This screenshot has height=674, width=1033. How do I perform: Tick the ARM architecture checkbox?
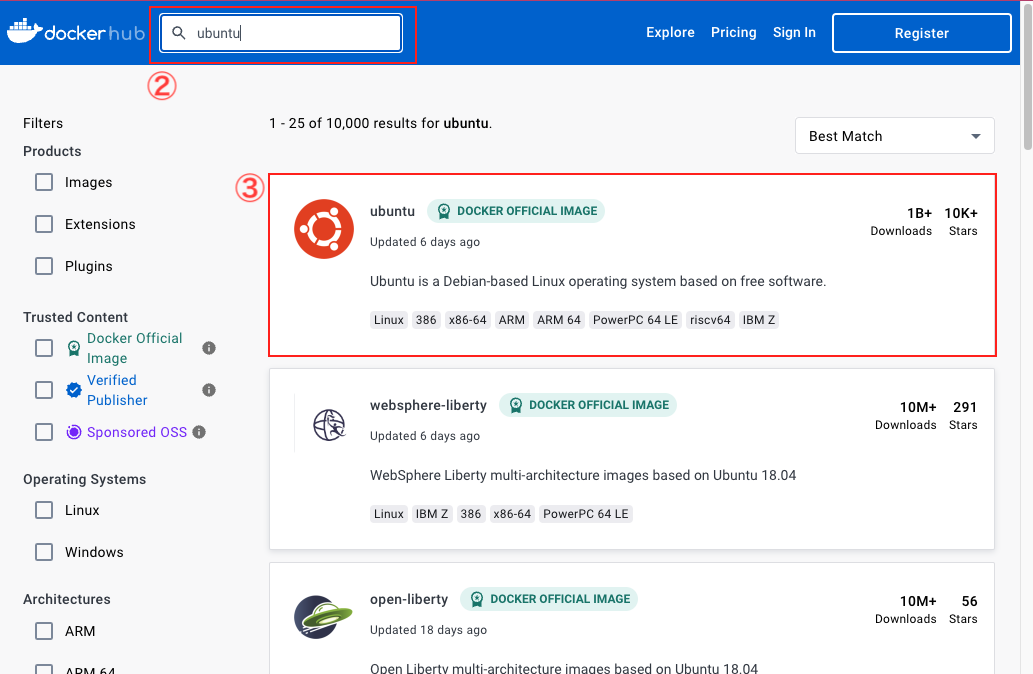point(44,631)
